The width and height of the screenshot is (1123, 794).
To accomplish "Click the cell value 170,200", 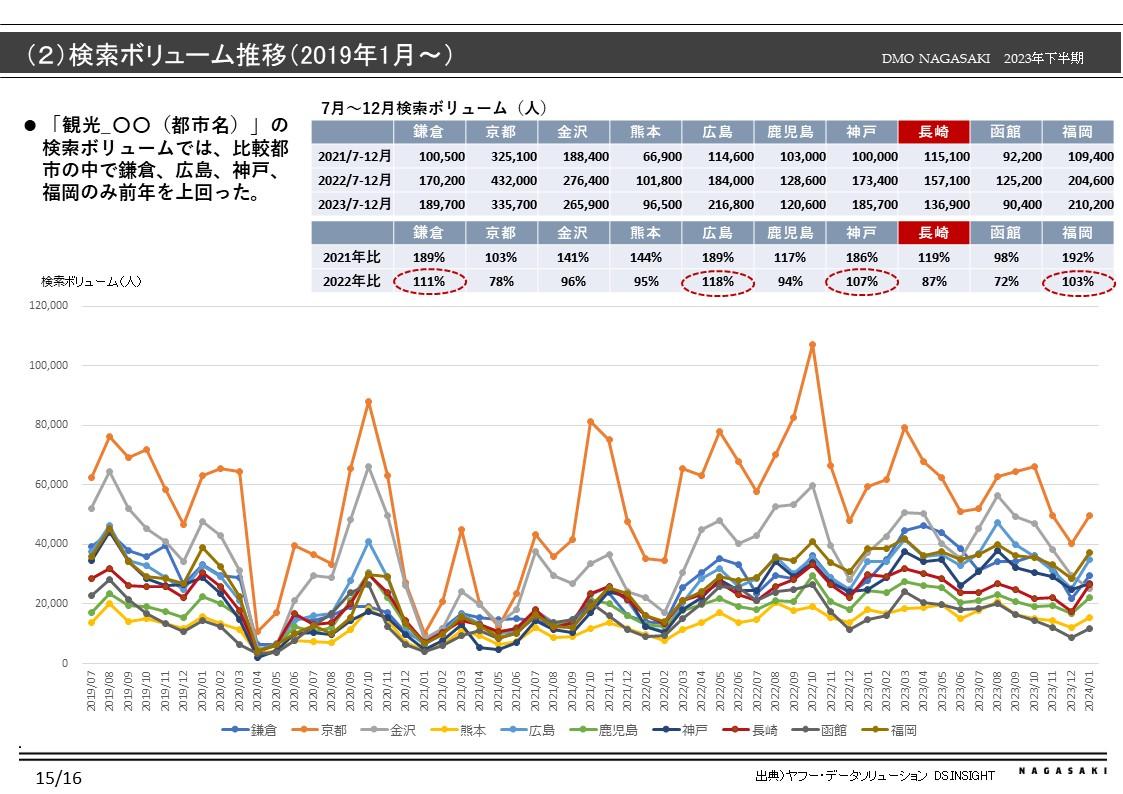I will coord(442,181).
